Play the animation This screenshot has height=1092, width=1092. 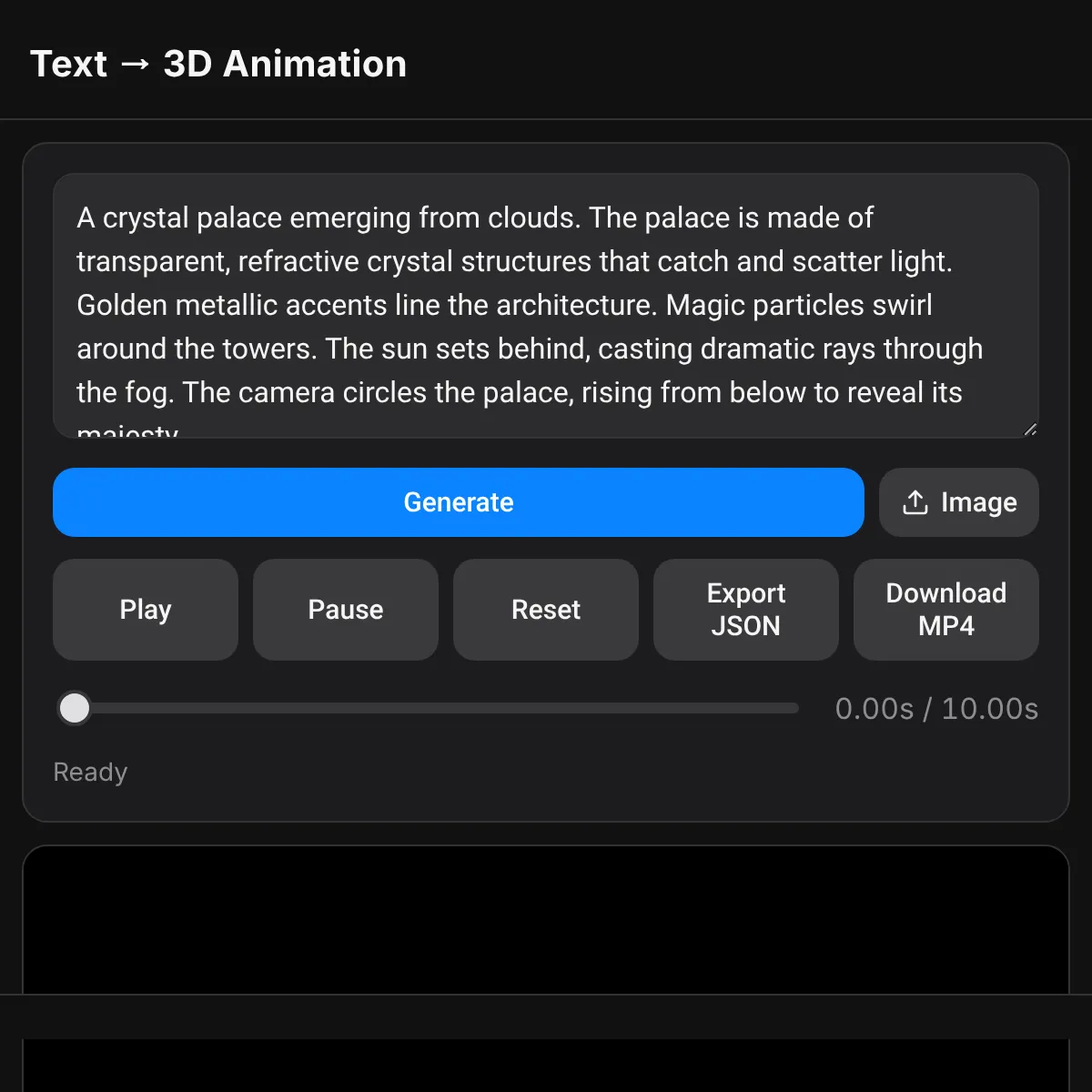coord(146,610)
